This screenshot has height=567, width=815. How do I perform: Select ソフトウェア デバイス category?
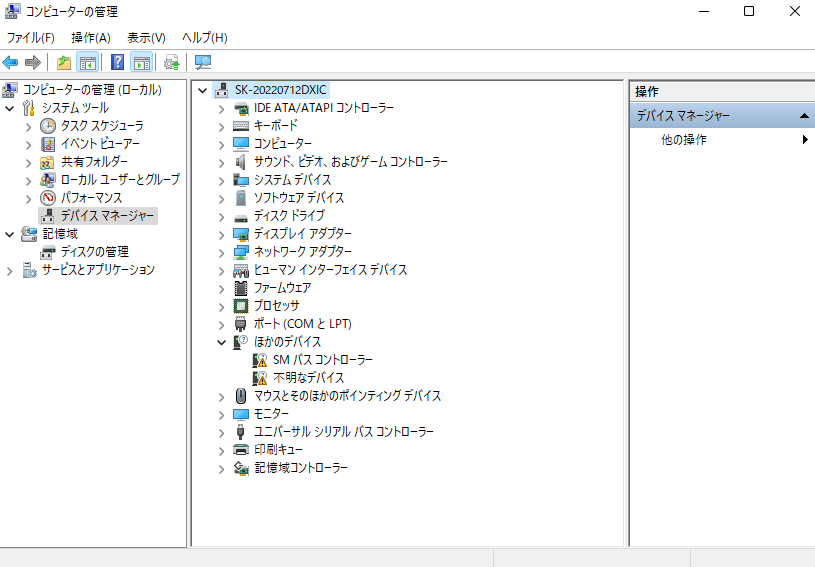pos(299,198)
